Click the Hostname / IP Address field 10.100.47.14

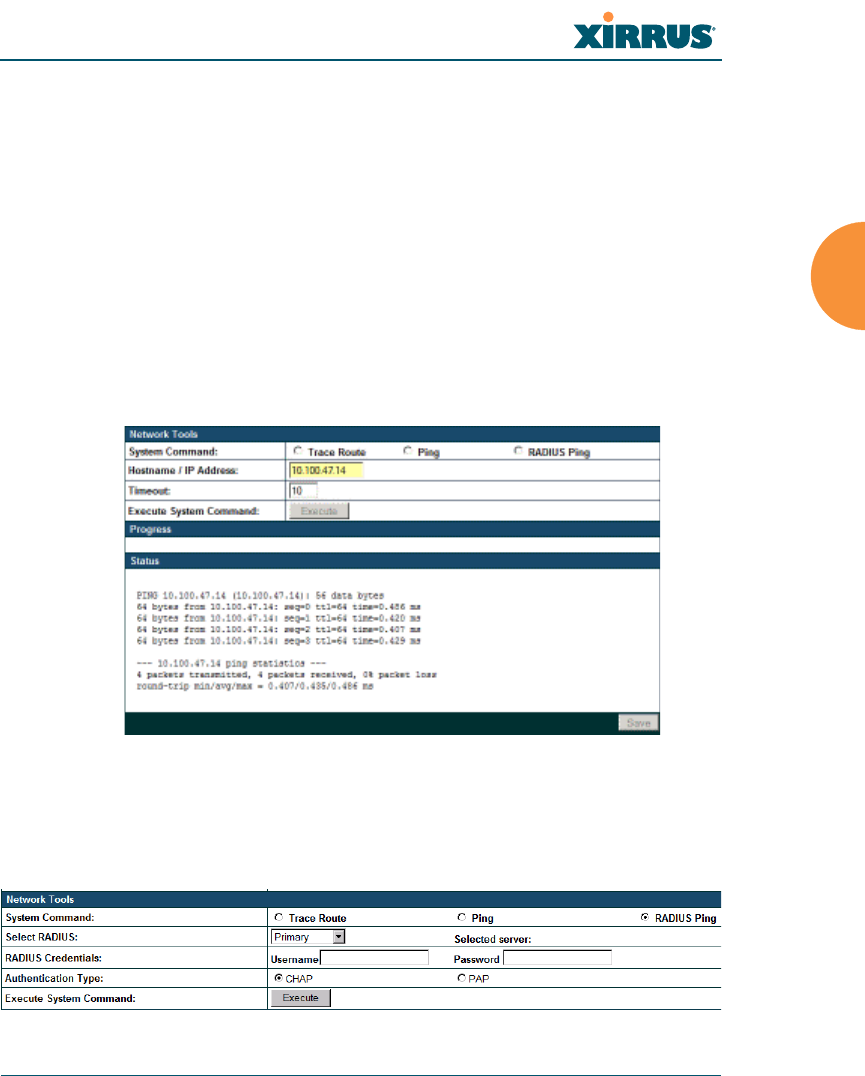[x=326, y=470]
